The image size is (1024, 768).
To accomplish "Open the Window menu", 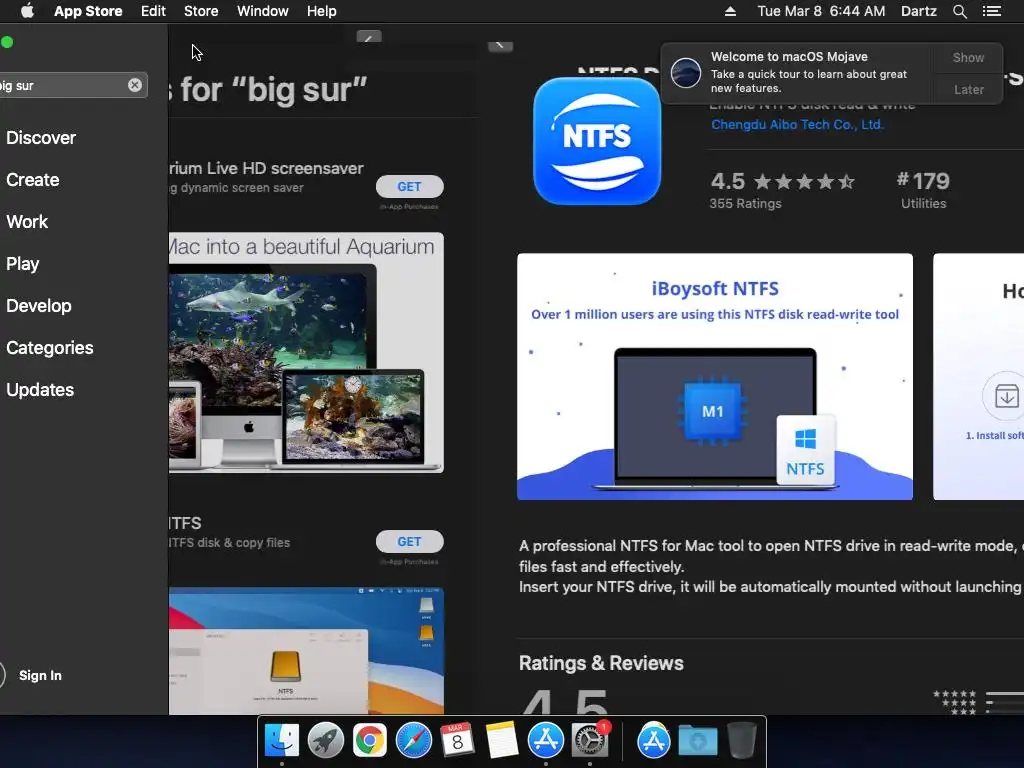I will 263,11.
